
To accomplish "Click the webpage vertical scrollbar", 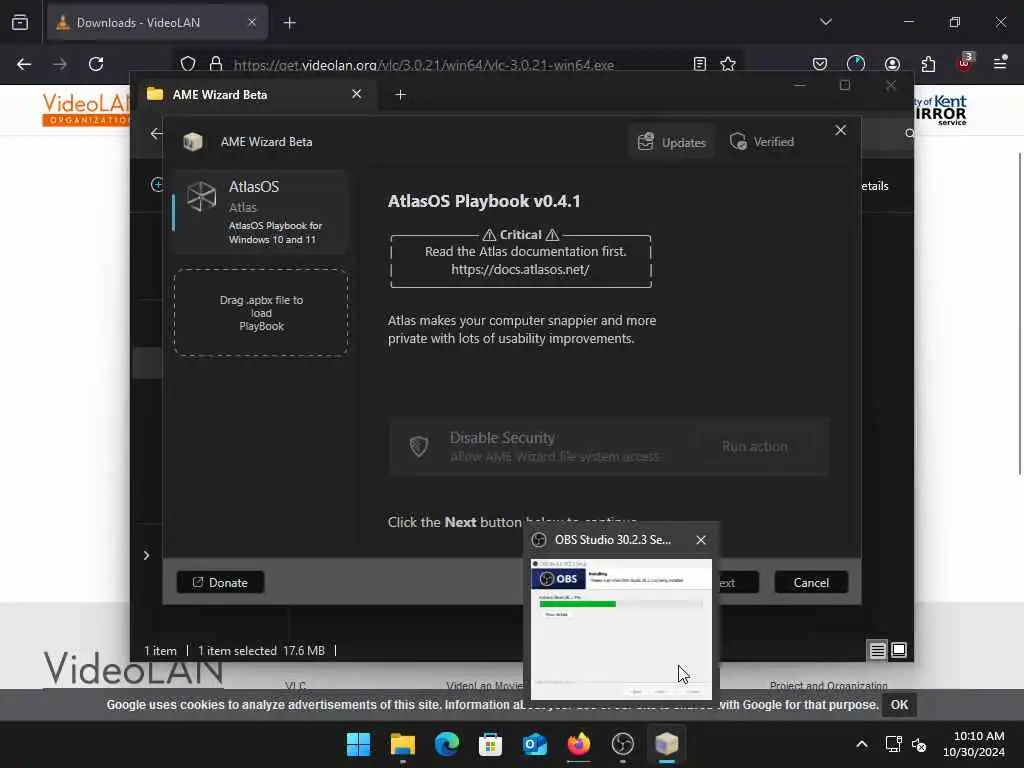I will point(1019,313).
